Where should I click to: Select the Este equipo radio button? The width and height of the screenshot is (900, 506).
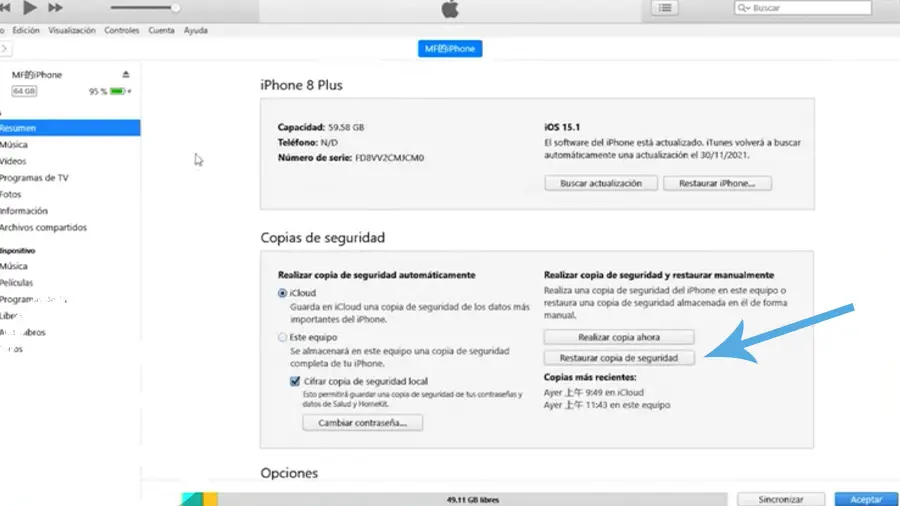pos(282,337)
